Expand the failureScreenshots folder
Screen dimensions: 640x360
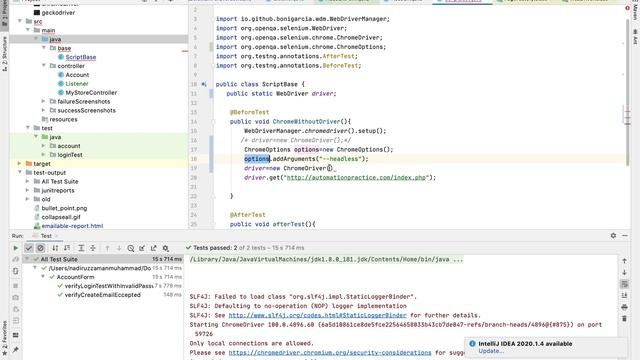[44, 101]
